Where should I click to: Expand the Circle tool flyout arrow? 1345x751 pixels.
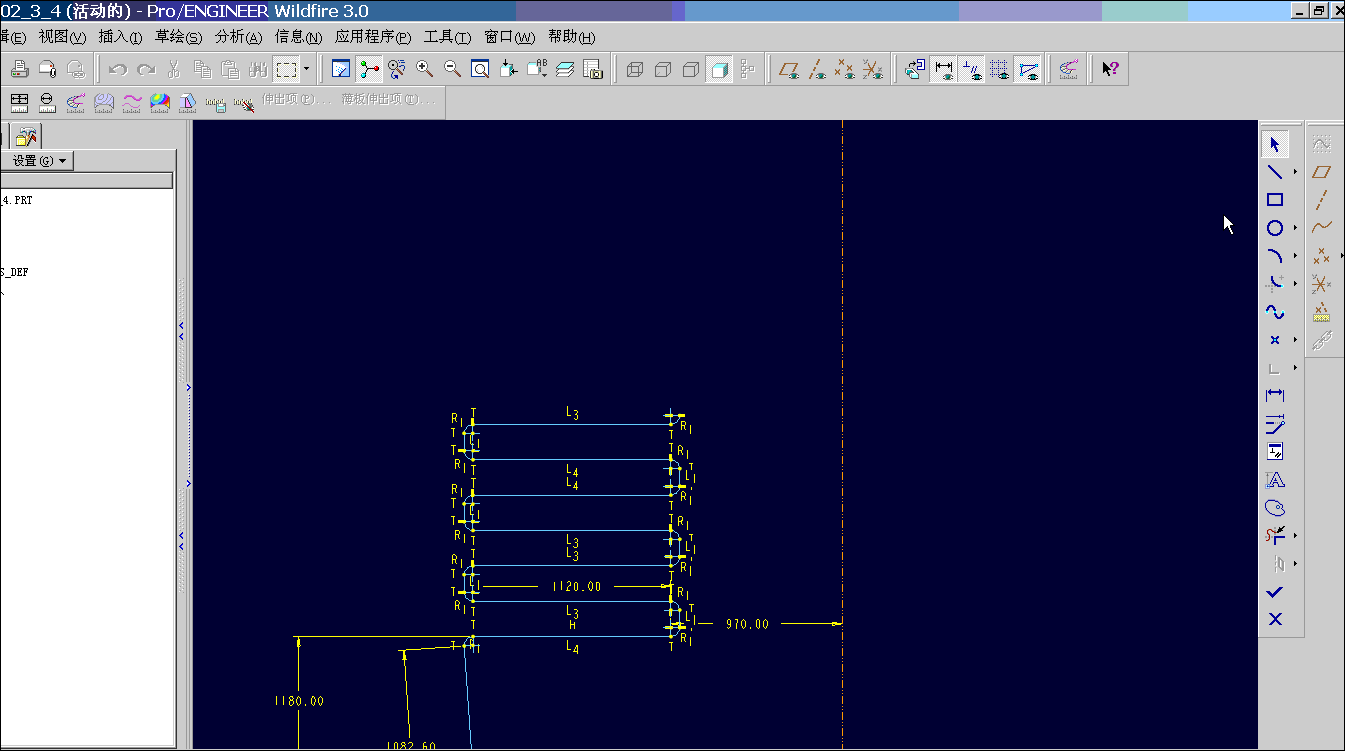pyautogui.click(x=1295, y=228)
